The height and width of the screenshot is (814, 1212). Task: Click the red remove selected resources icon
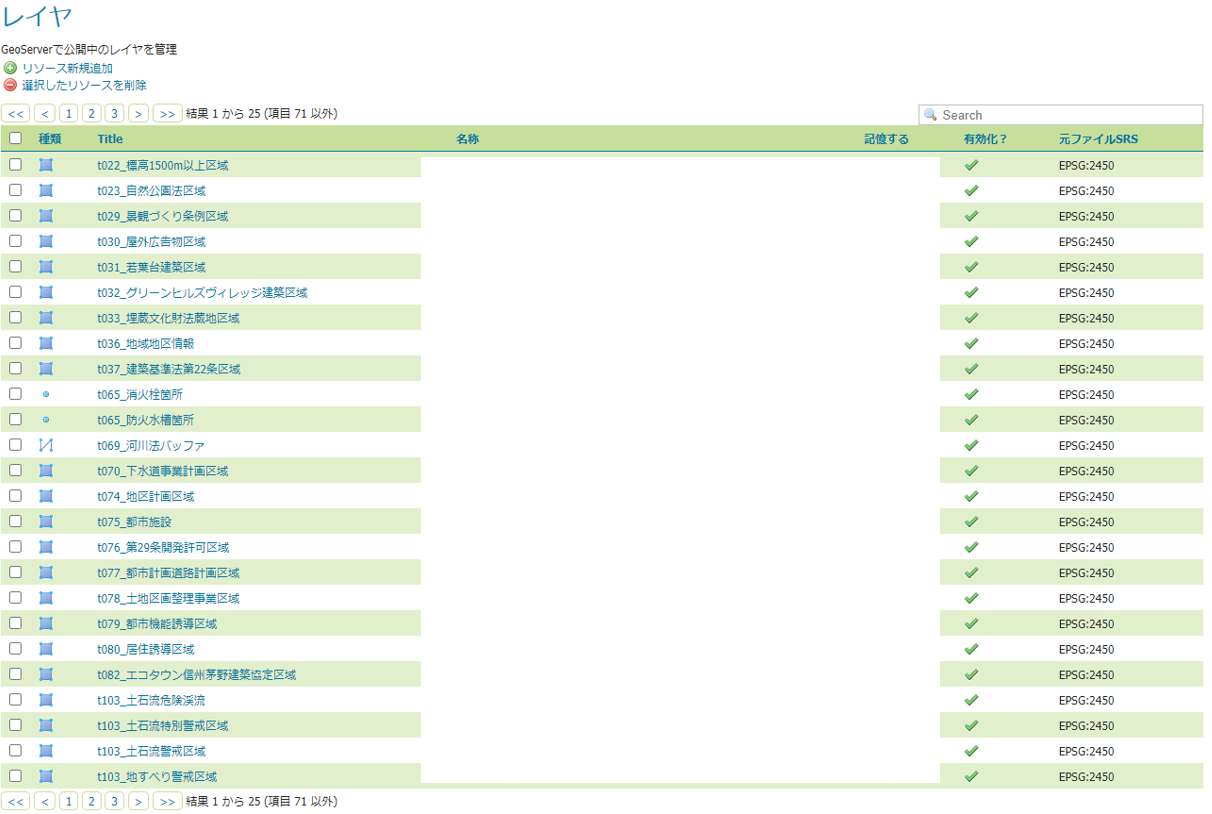coord(10,85)
